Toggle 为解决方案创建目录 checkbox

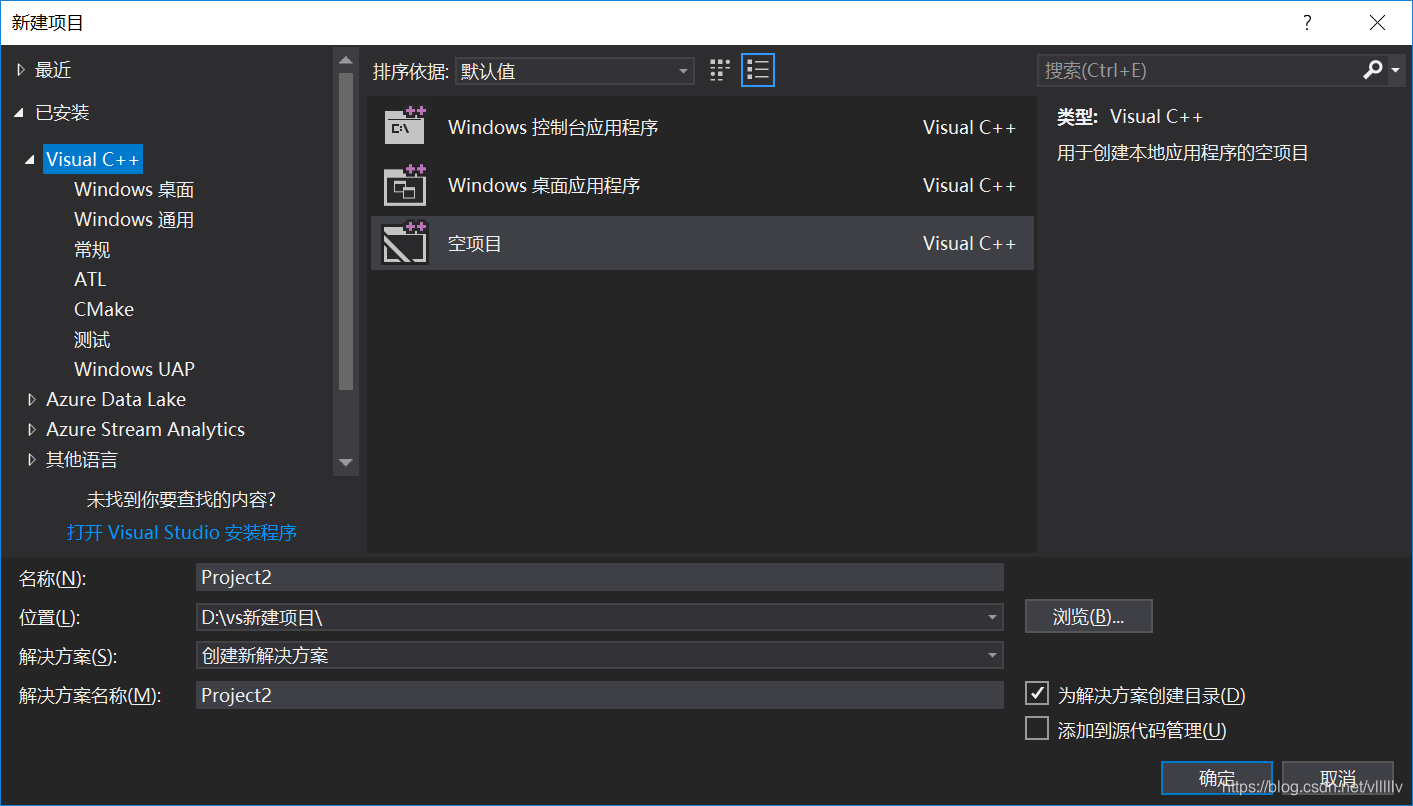click(1037, 693)
